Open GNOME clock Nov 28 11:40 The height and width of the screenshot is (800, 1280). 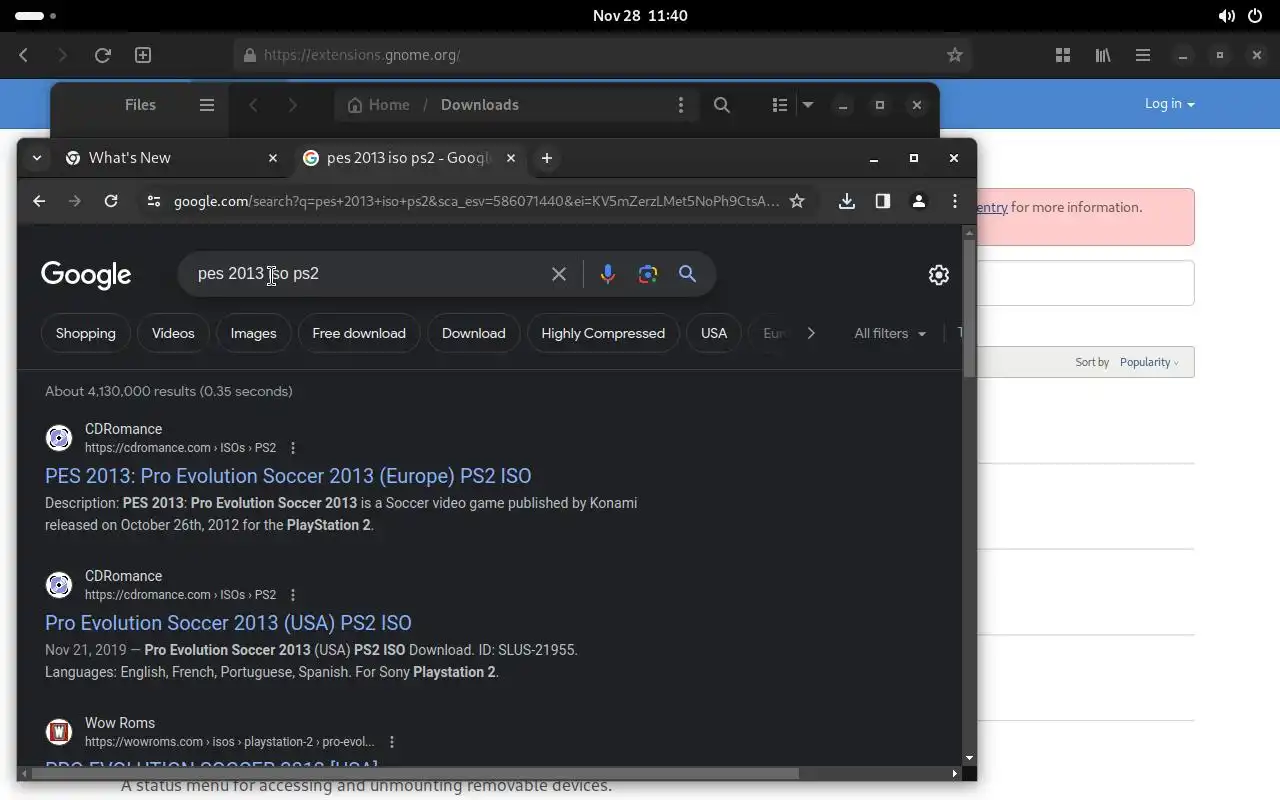coord(640,15)
